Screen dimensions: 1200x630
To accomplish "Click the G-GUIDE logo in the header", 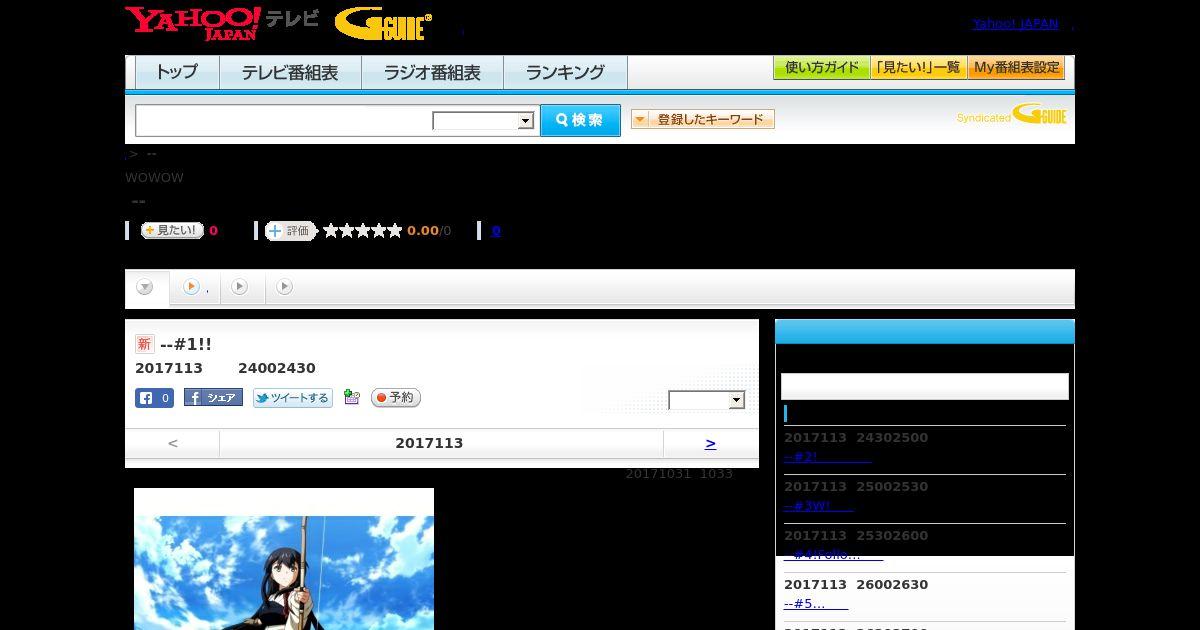I will tap(383, 24).
